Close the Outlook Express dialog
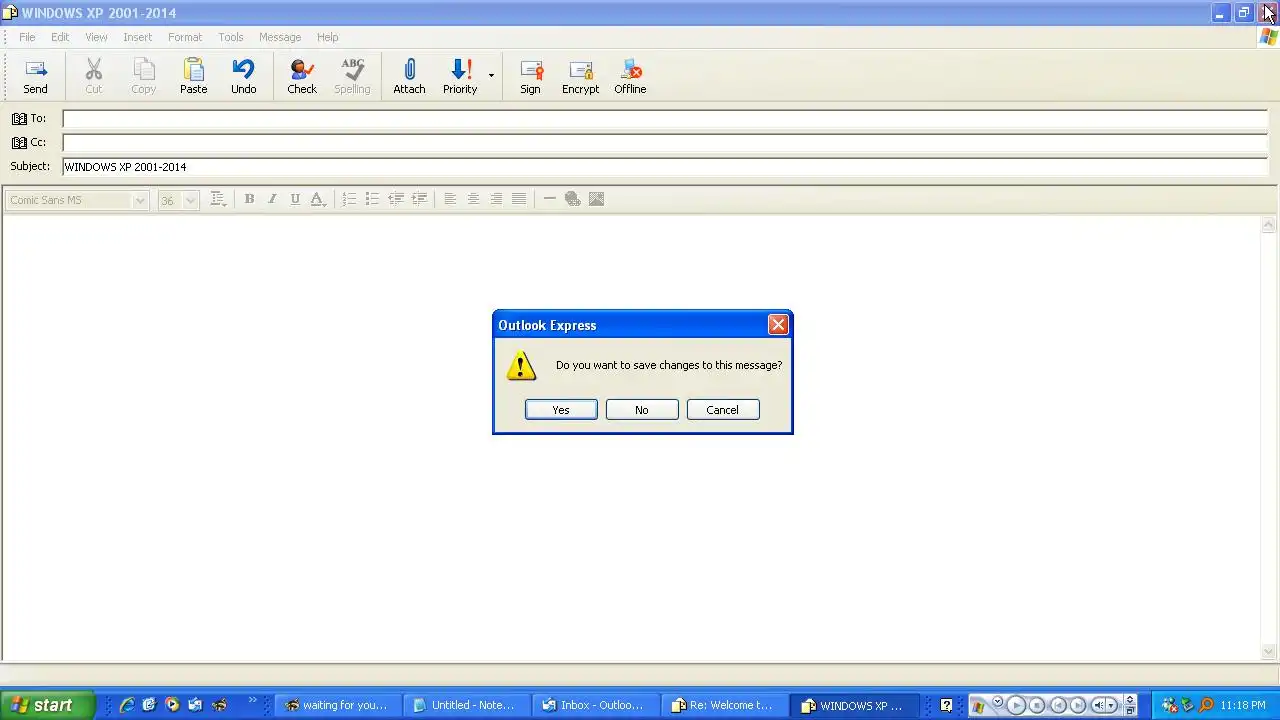 click(x=778, y=325)
